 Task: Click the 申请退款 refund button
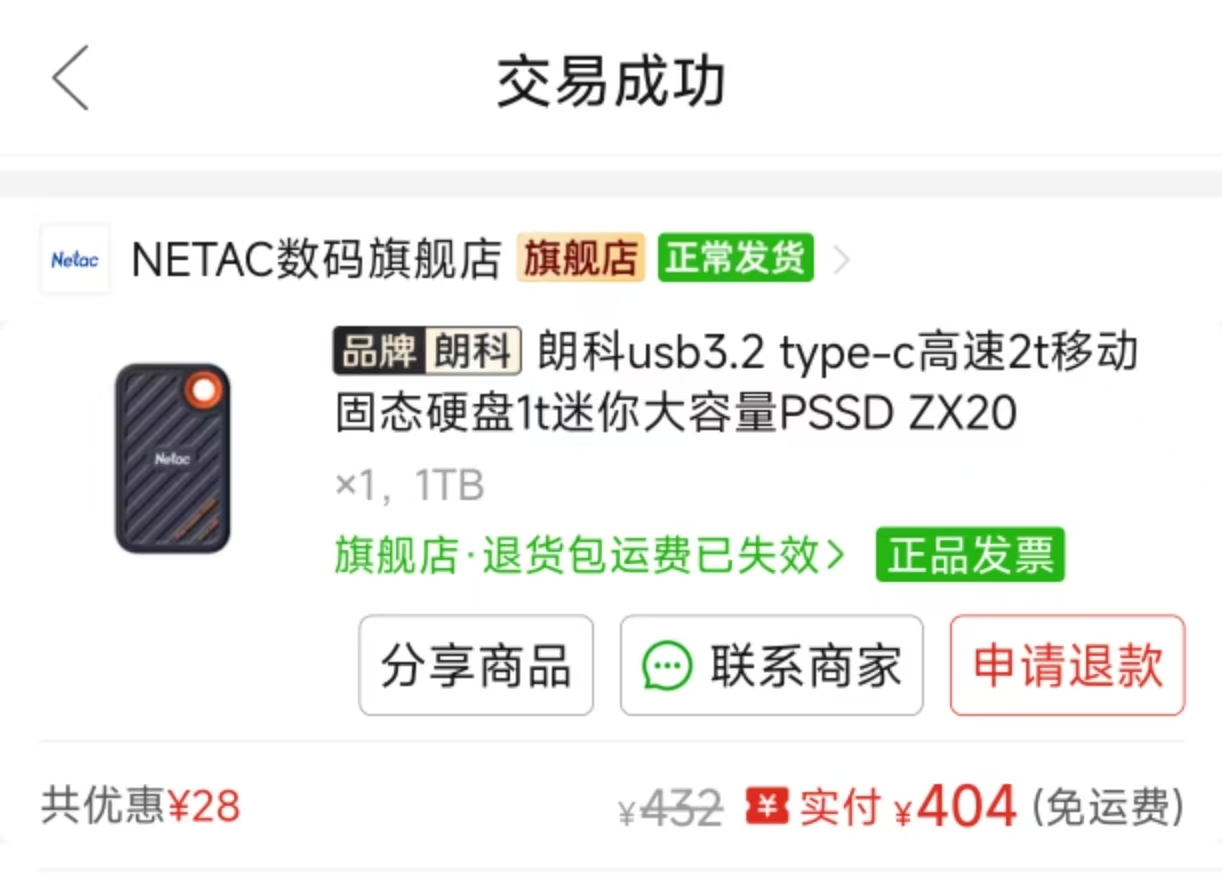click(x=1067, y=666)
